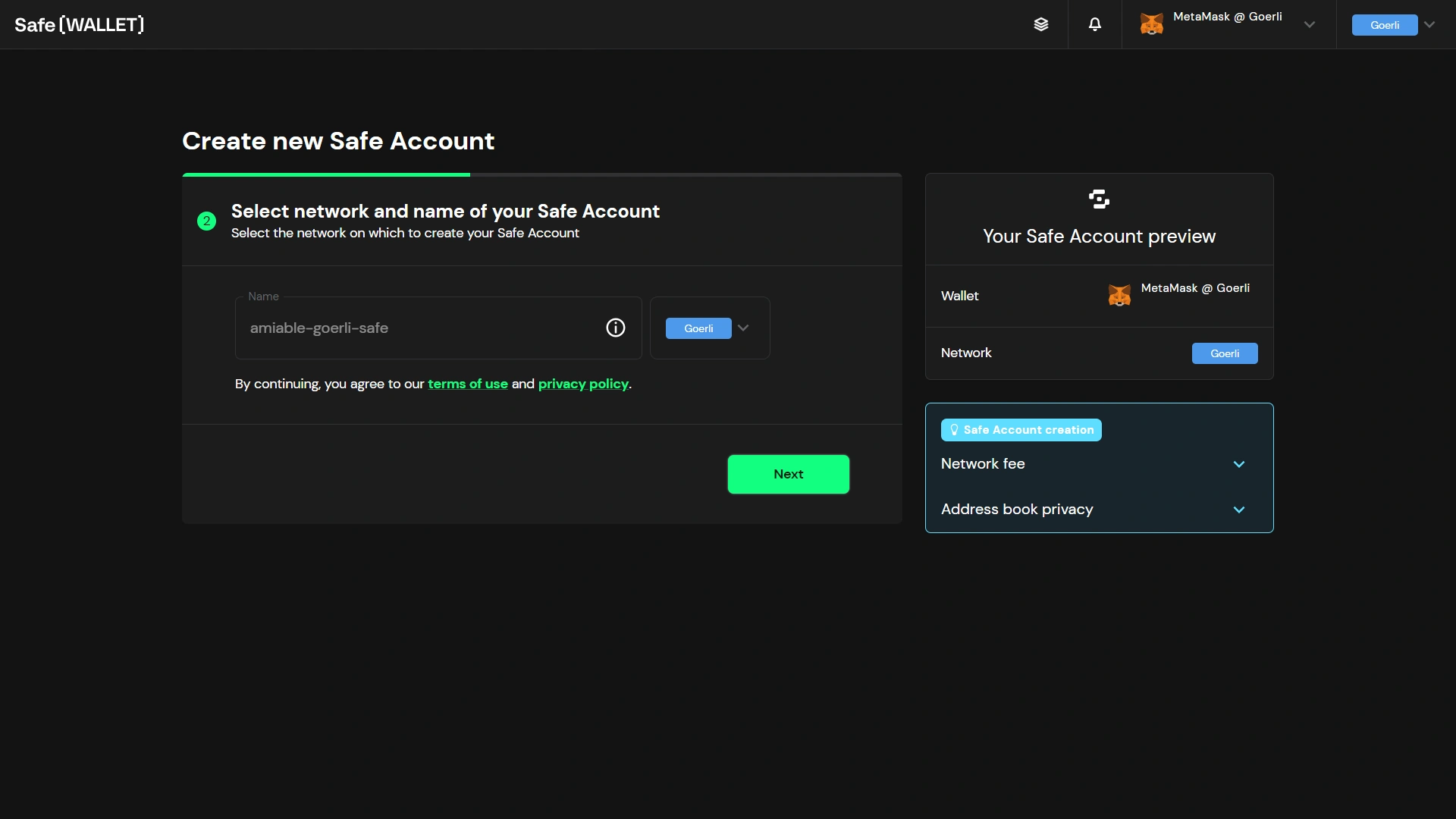Click the step 2 number badge

pos(206,221)
